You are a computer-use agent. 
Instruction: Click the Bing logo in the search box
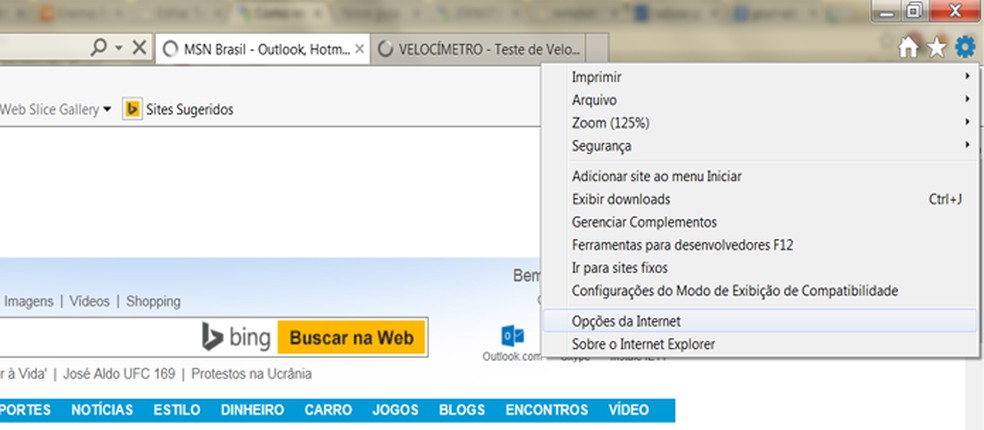(236, 338)
